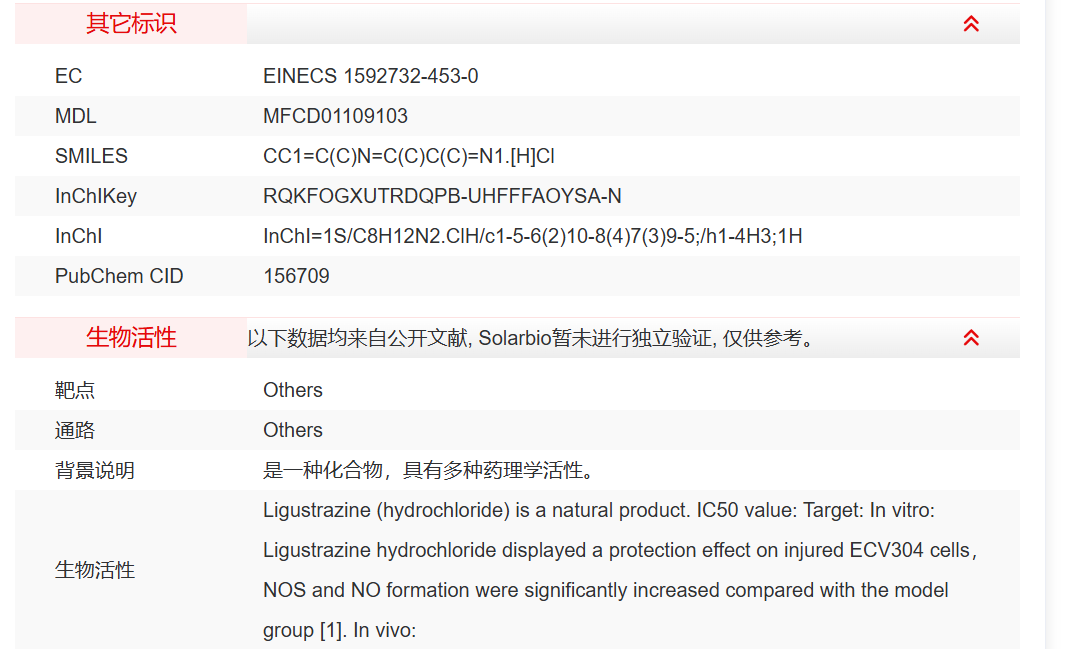Collapse the 生物活性 section using its chevron
Image resolution: width=1071 pixels, height=649 pixels.
click(x=971, y=338)
